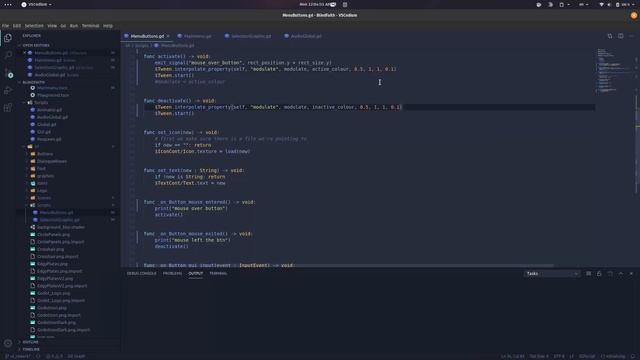Clear the output panel with list icon
The height and width of the screenshot is (360, 640).
[589, 273]
